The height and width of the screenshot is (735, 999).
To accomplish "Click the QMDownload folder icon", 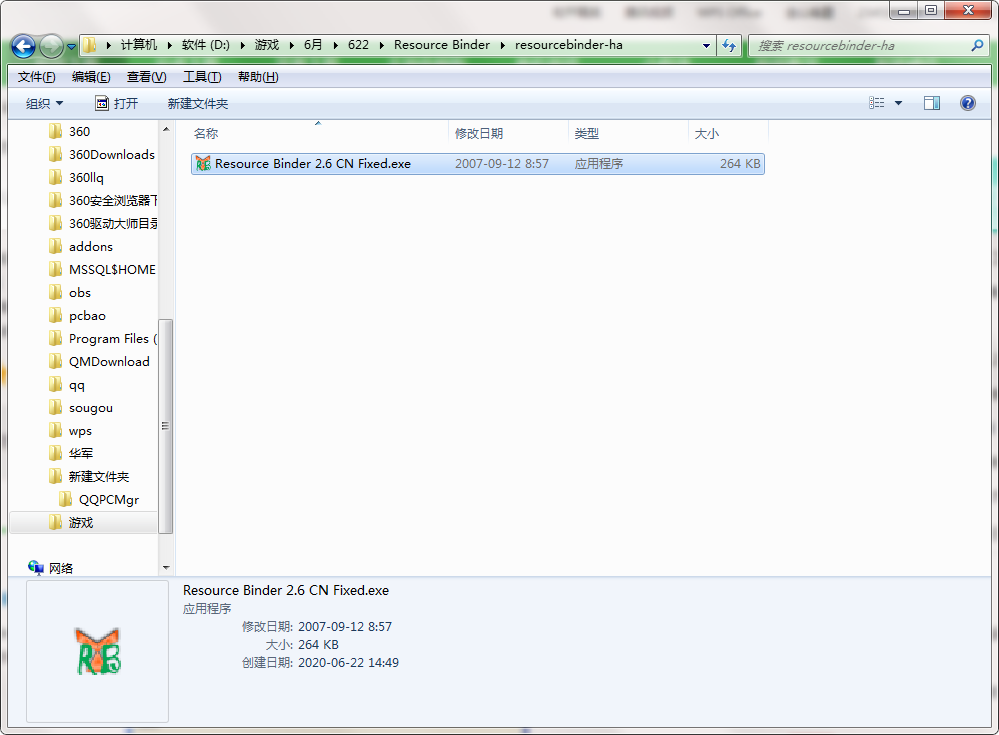I will [55, 361].
